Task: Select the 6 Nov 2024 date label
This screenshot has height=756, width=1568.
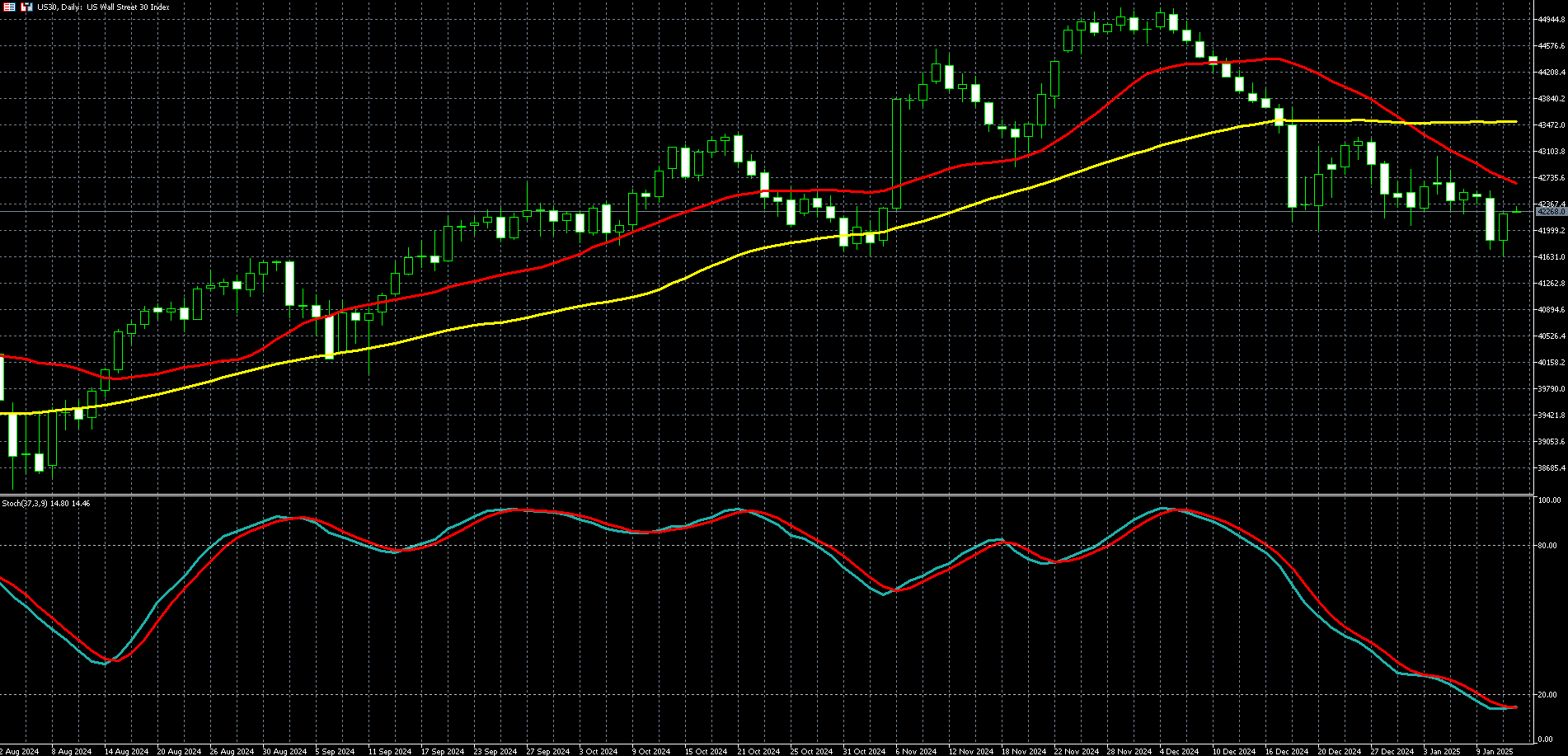Action: coord(916,751)
